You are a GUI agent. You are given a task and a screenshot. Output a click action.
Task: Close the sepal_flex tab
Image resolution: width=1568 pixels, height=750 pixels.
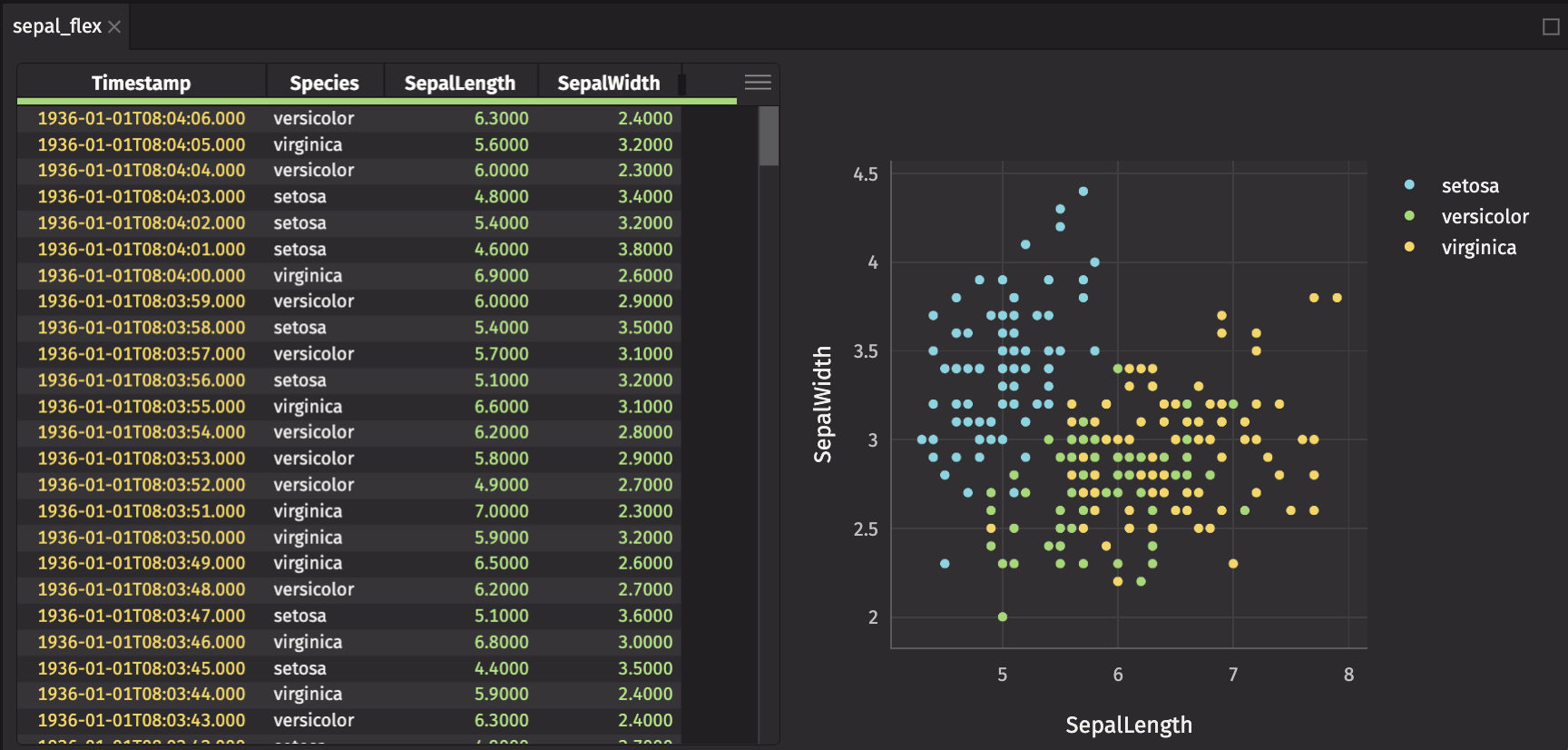(x=114, y=27)
